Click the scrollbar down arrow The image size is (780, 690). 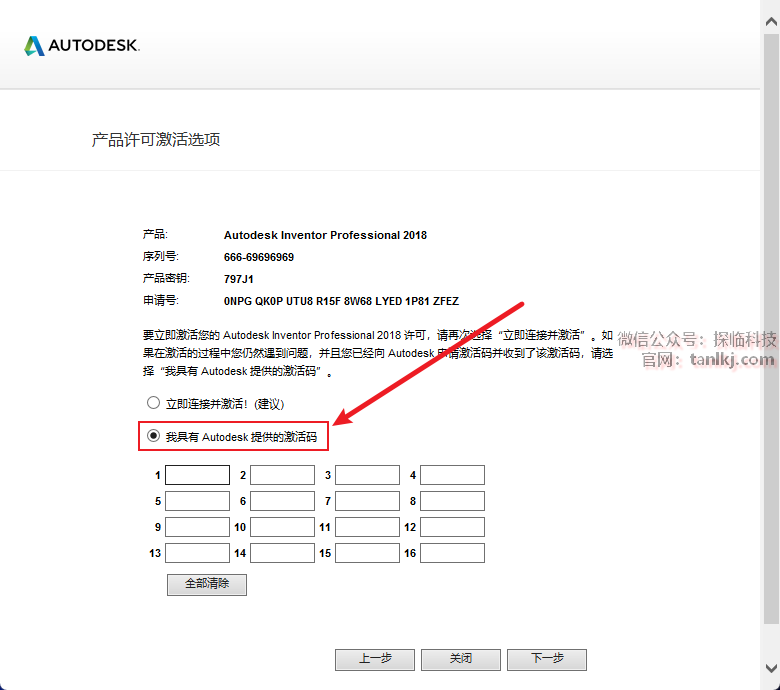coord(772,668)
